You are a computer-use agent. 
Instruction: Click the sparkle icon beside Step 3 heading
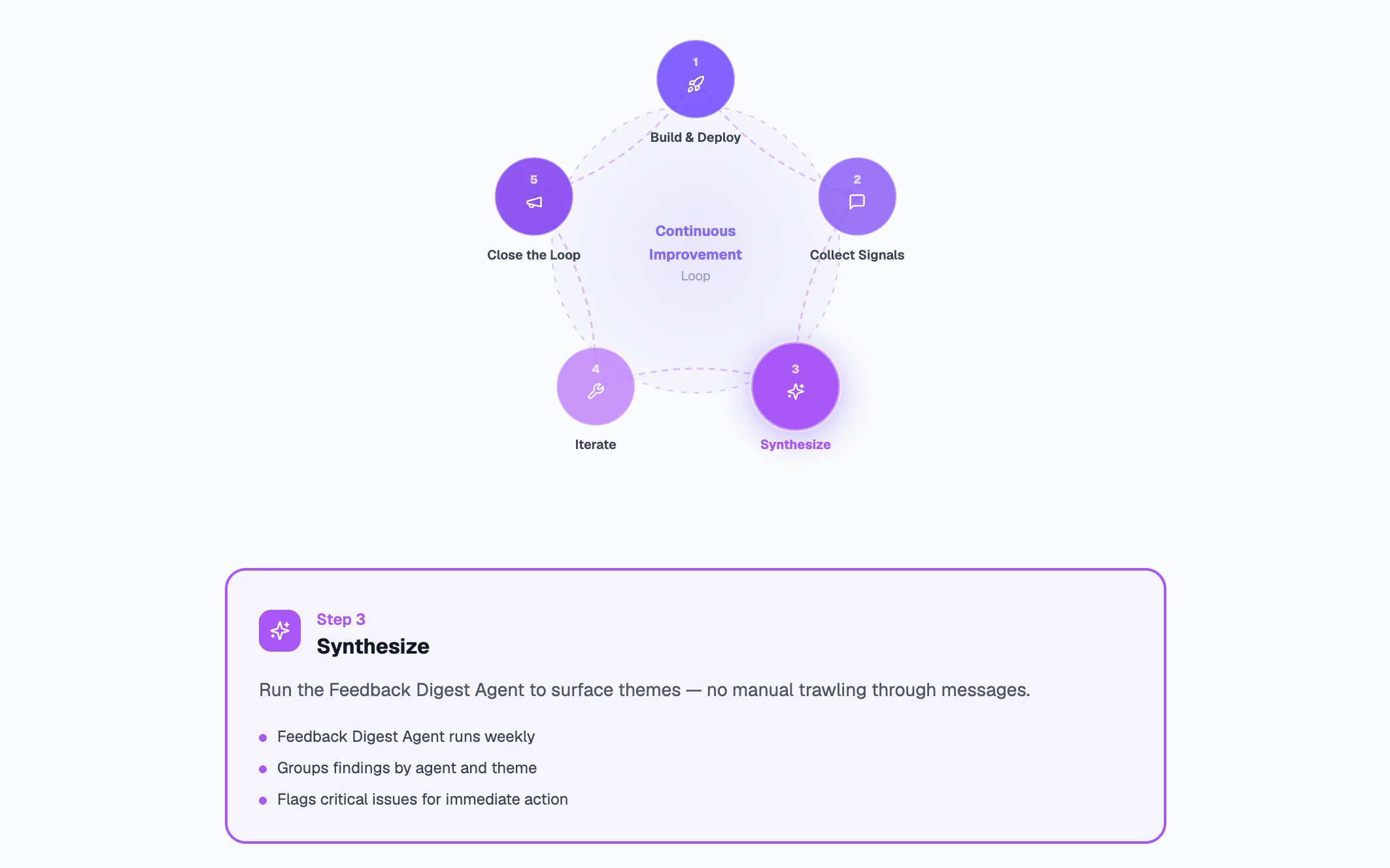tap(280, 630)
